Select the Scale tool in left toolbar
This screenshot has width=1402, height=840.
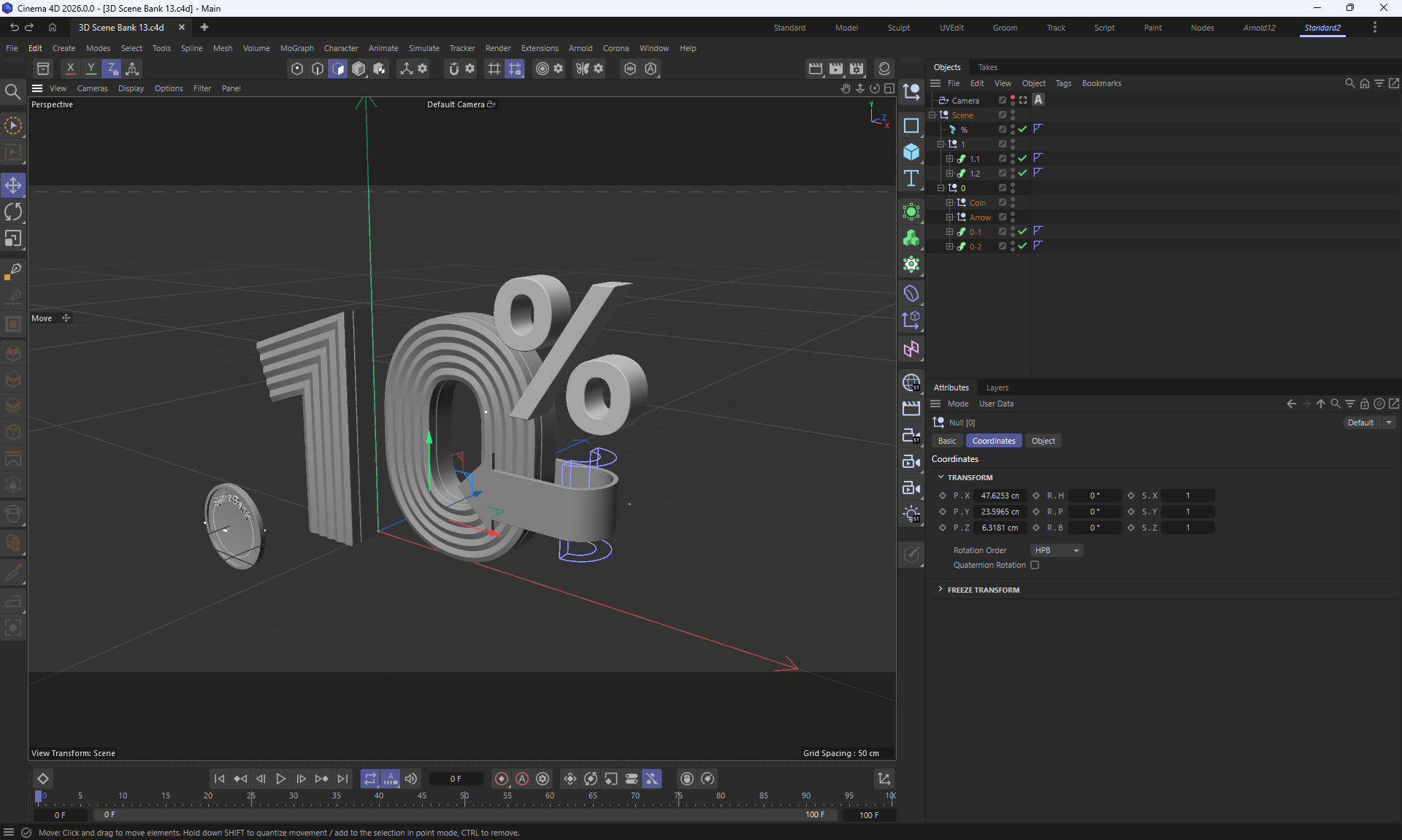pyautogui.click(x=13, y=239)
